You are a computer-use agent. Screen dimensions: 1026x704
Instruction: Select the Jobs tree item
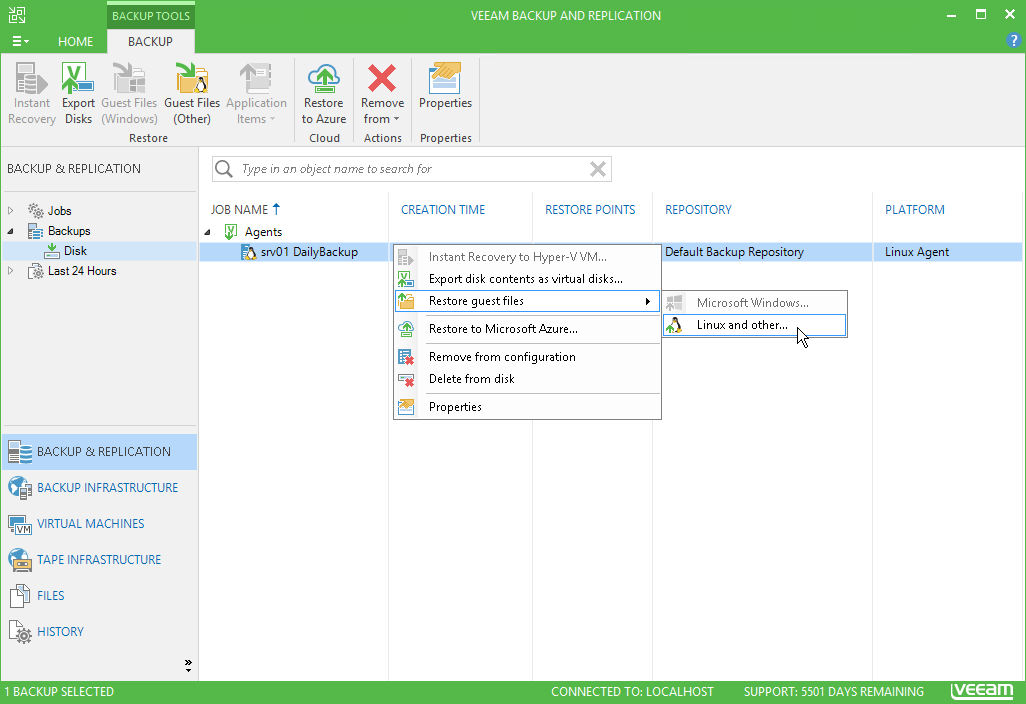tap(59, 211)
